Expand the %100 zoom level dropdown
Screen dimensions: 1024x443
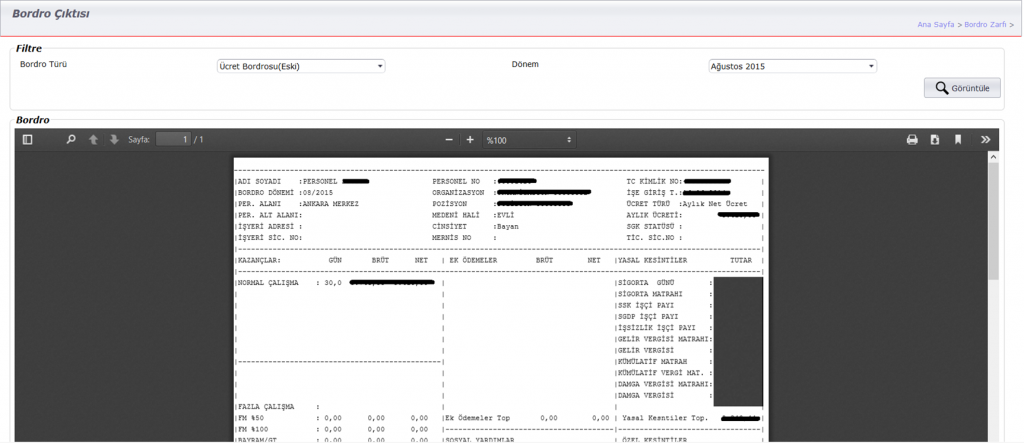[529, 140]
